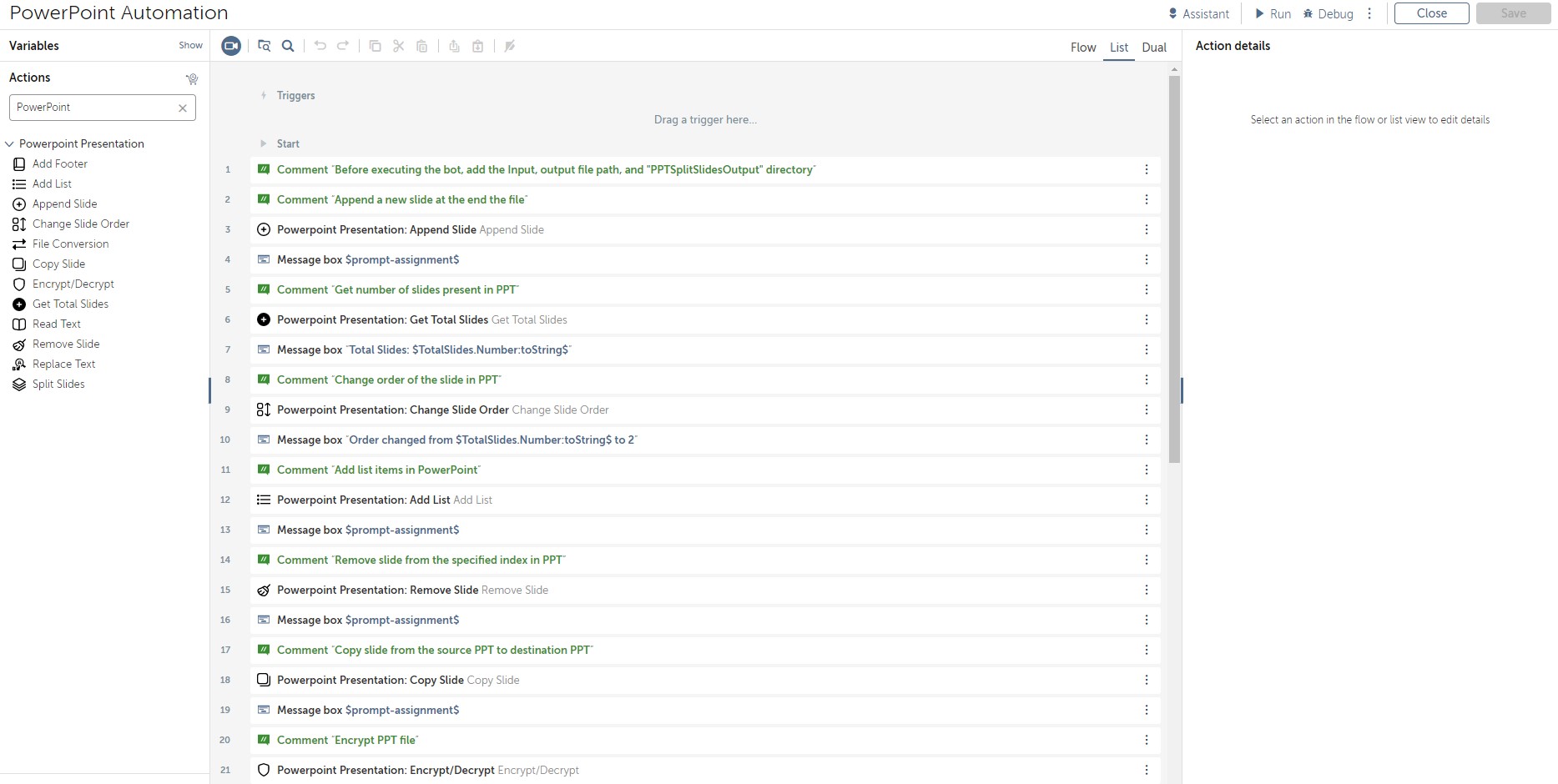
Task: Switch to the Flow view tab
Action: pyautogui.click(x=1083, y=48)
